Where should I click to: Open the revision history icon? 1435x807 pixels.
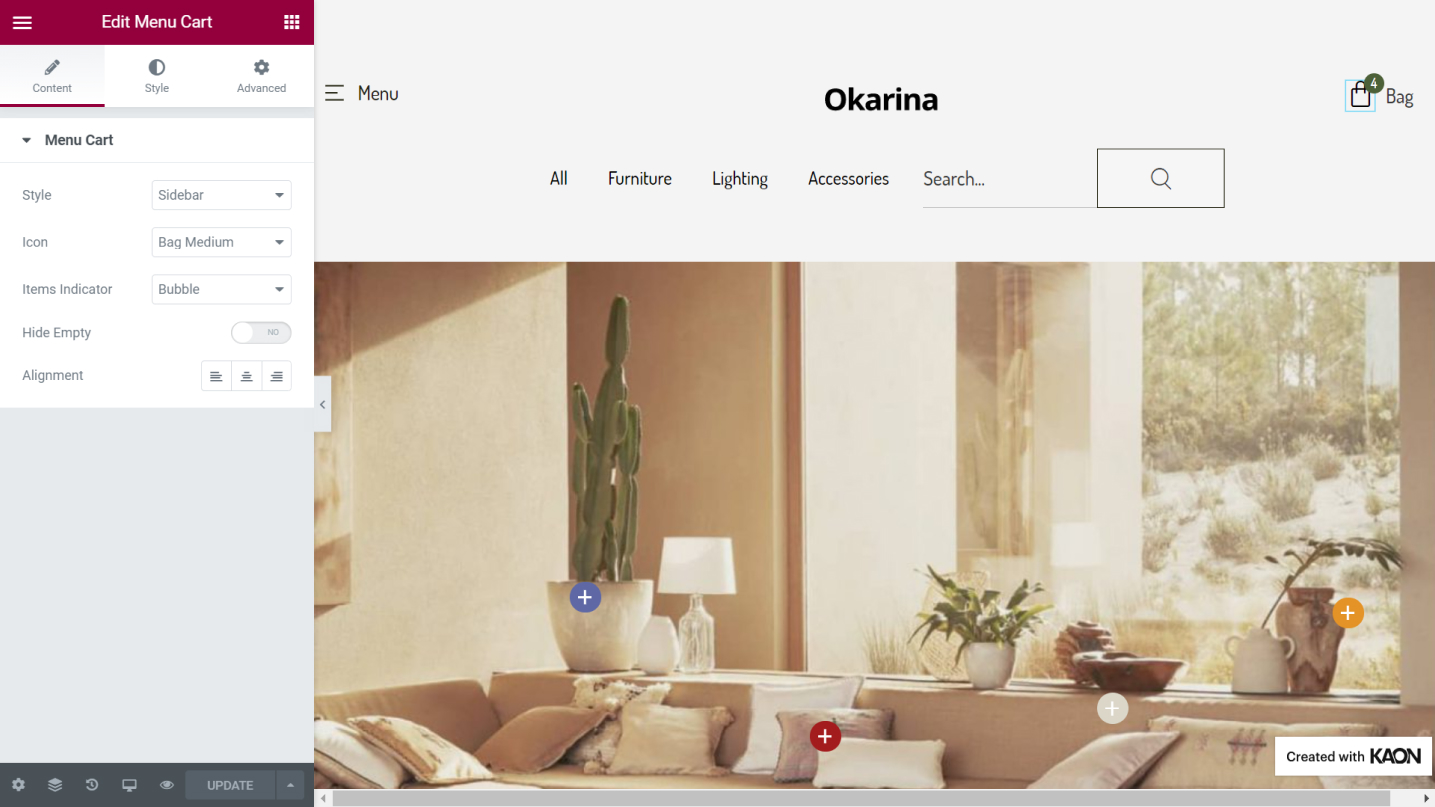pos(92,785)
